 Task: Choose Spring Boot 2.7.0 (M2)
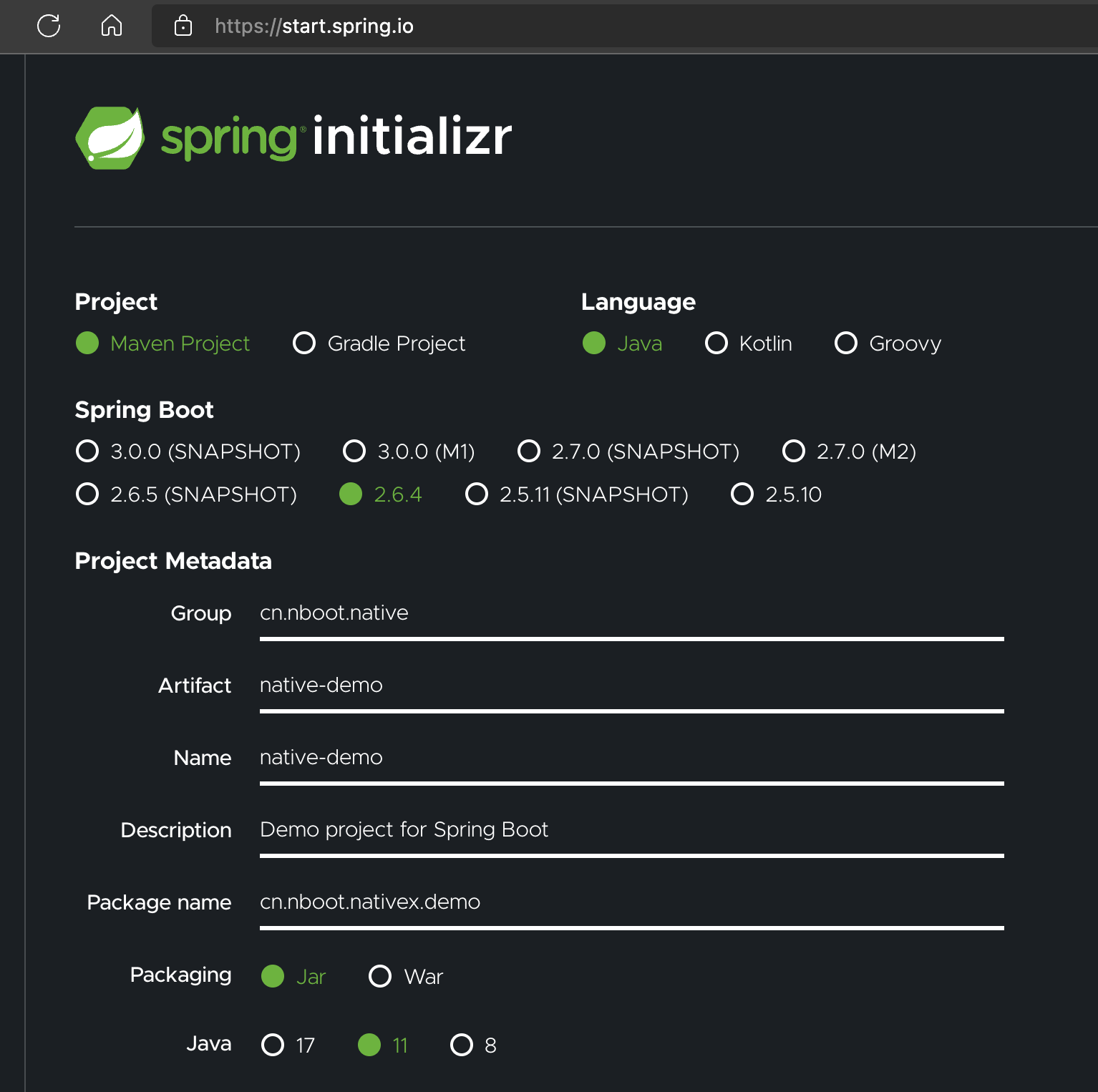click(794, 452)
